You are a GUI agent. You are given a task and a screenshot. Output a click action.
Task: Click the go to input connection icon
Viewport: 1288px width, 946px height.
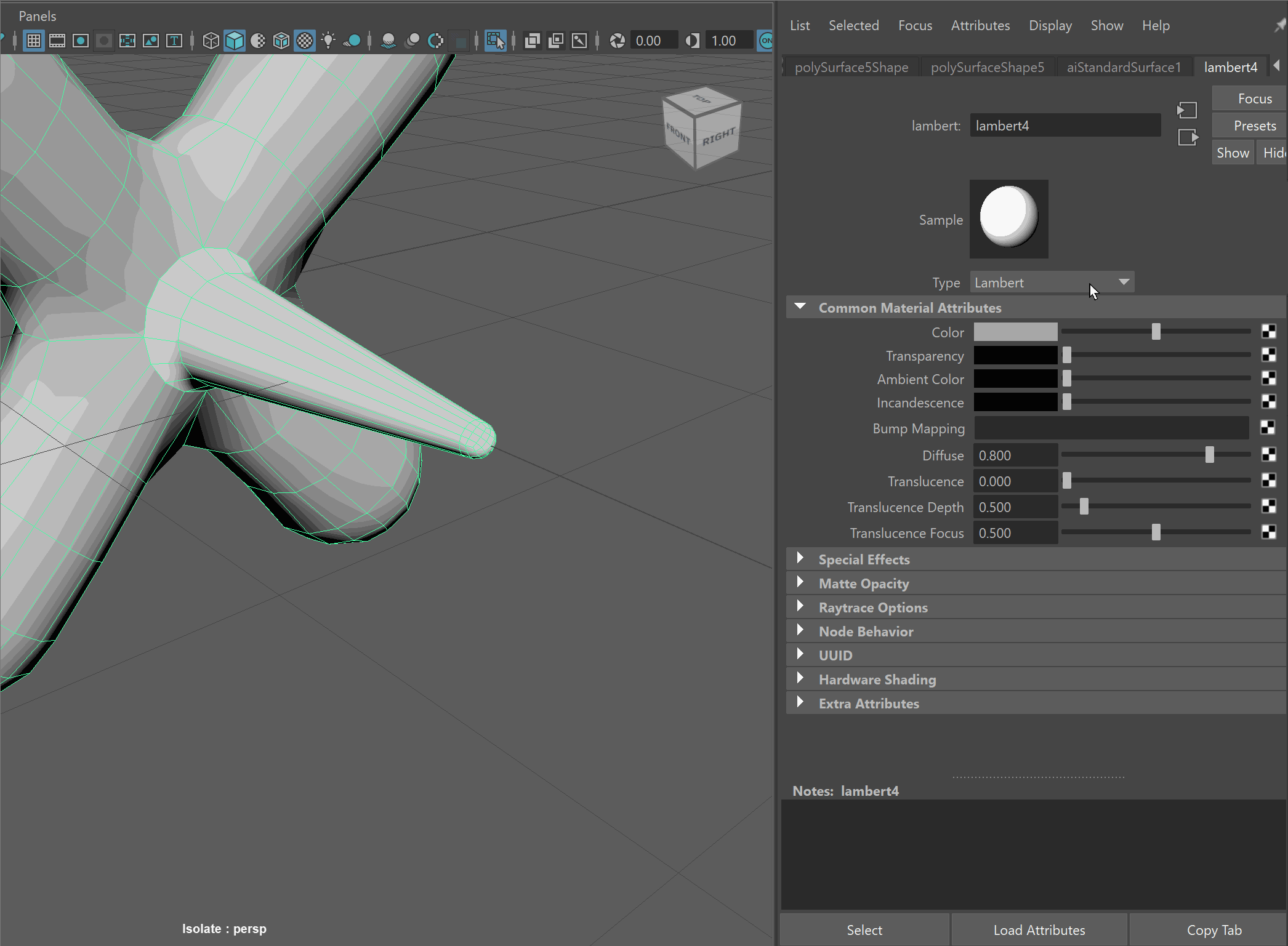tap(1187, 110)
